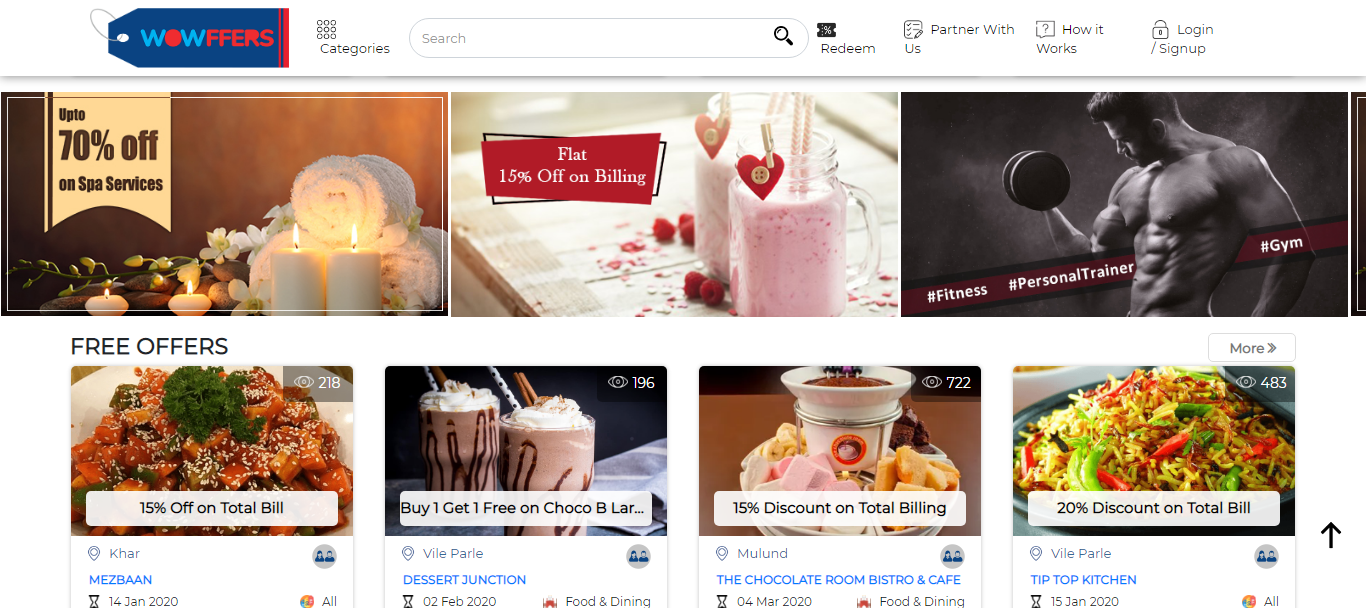Click the Mulund location text

pos(762,553)
